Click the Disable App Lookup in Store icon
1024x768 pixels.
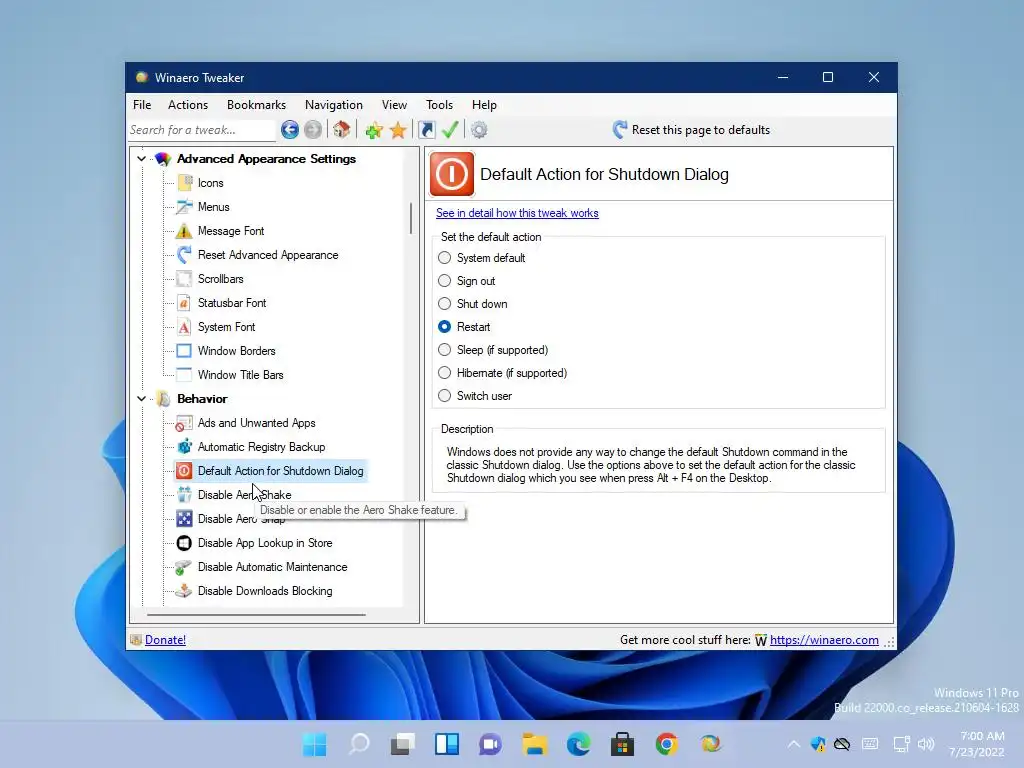(185, 543)
